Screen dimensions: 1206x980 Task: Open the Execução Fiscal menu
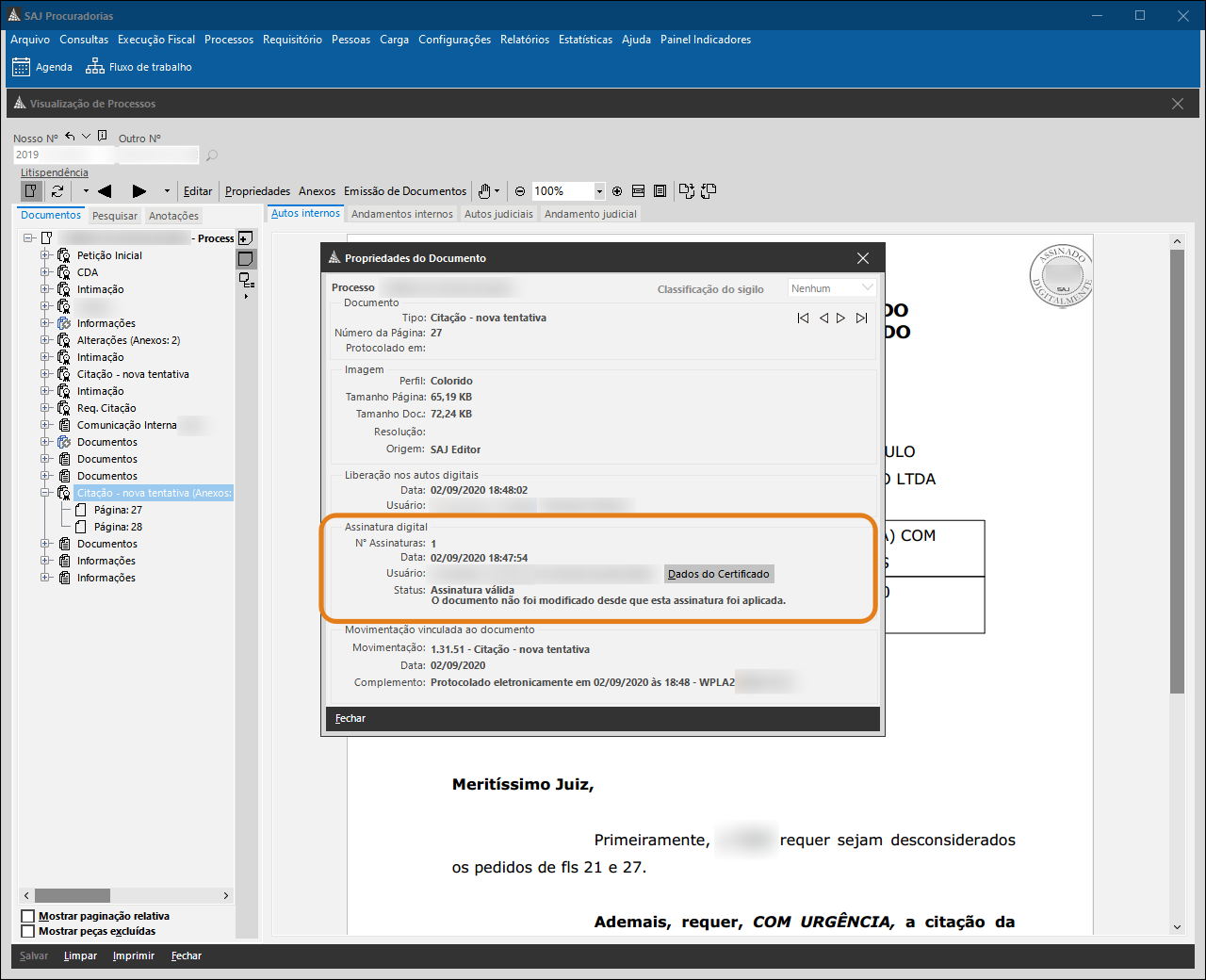pyautogui.click(x=156, y=40)
